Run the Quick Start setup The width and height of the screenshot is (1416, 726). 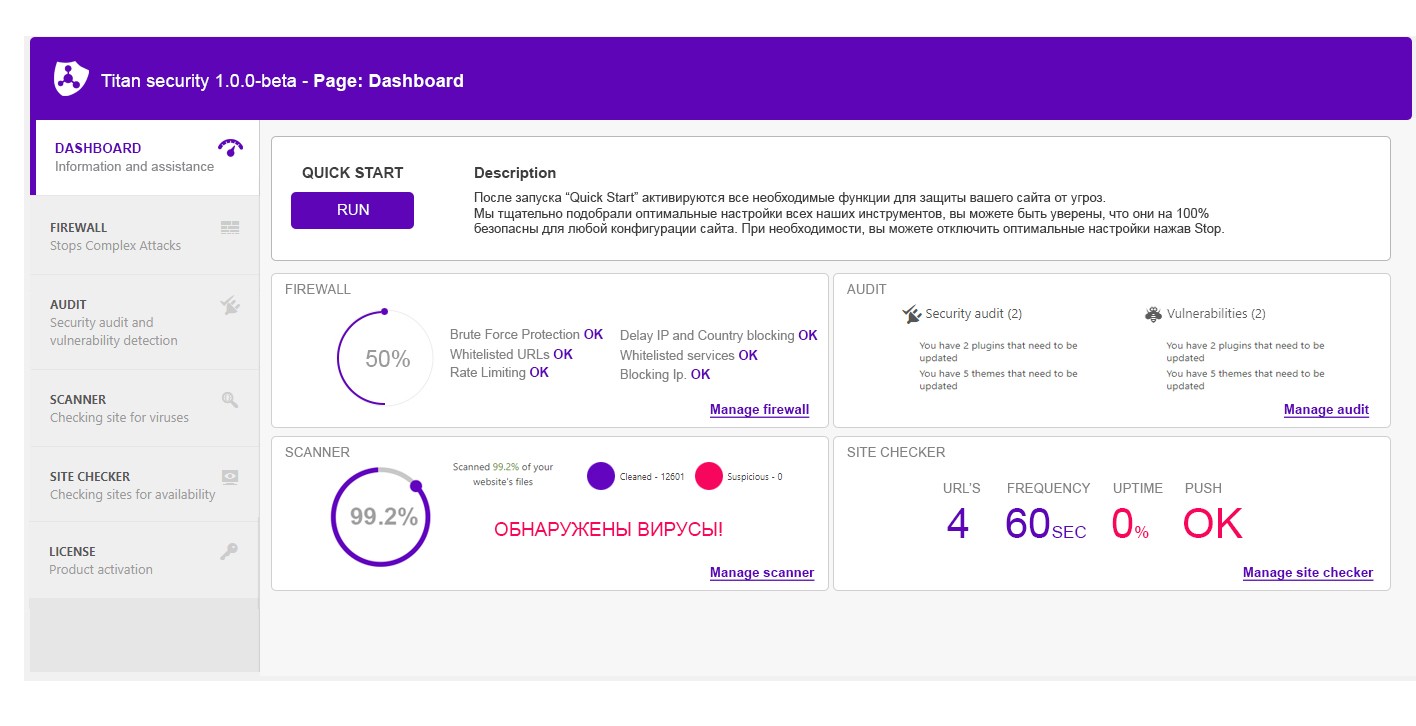click(x=352, y=210)
